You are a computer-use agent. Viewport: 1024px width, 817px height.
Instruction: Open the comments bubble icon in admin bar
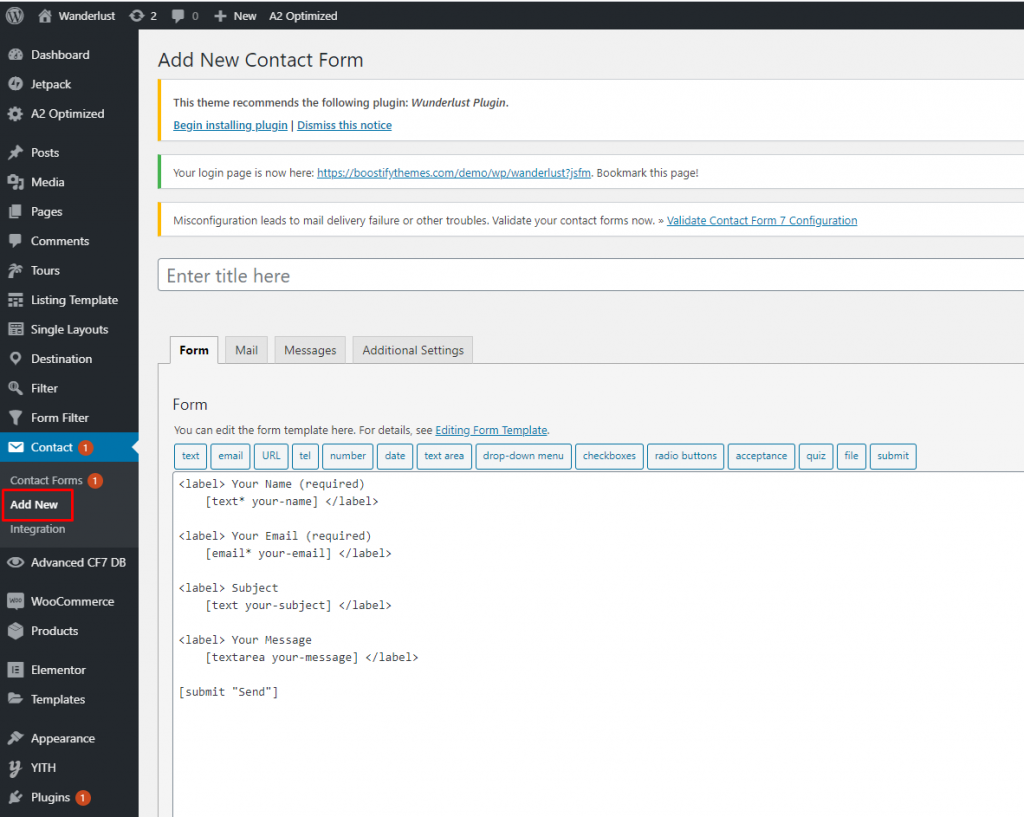pyautogui.click(x=178, y=16)
